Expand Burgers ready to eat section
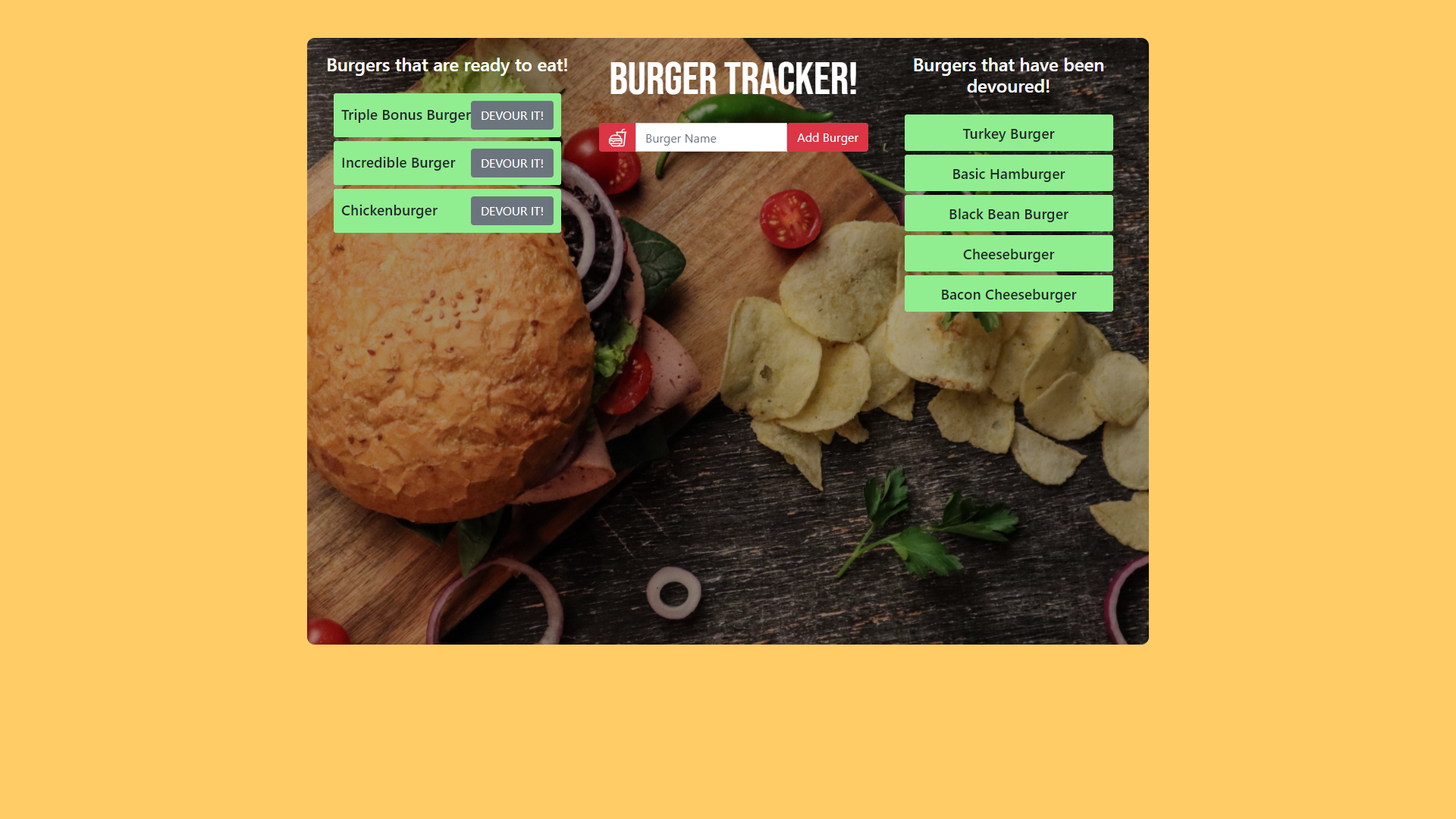Viewport: 1456px width, 819px height. (447, 64)
